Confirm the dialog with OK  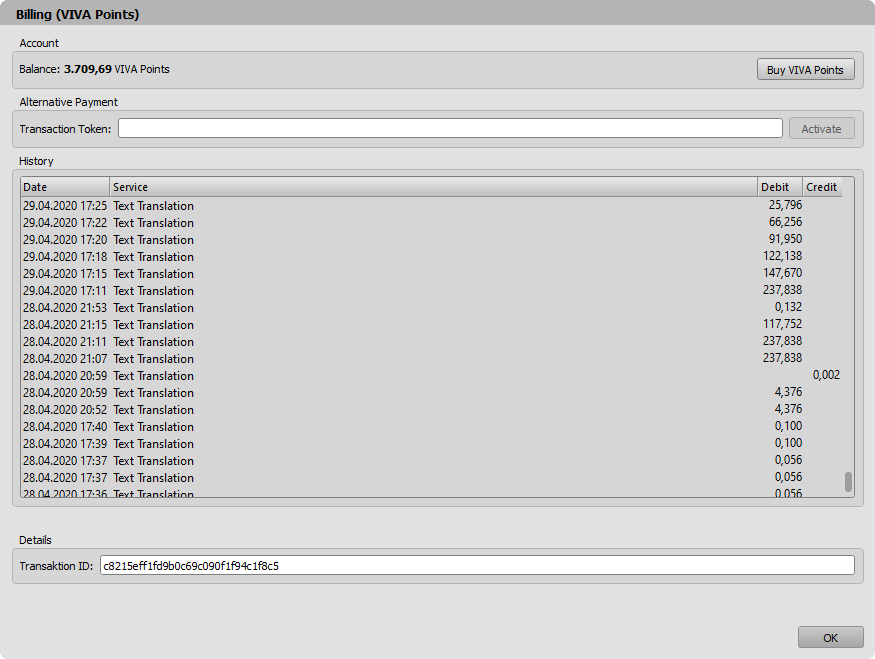pos(830,637)
